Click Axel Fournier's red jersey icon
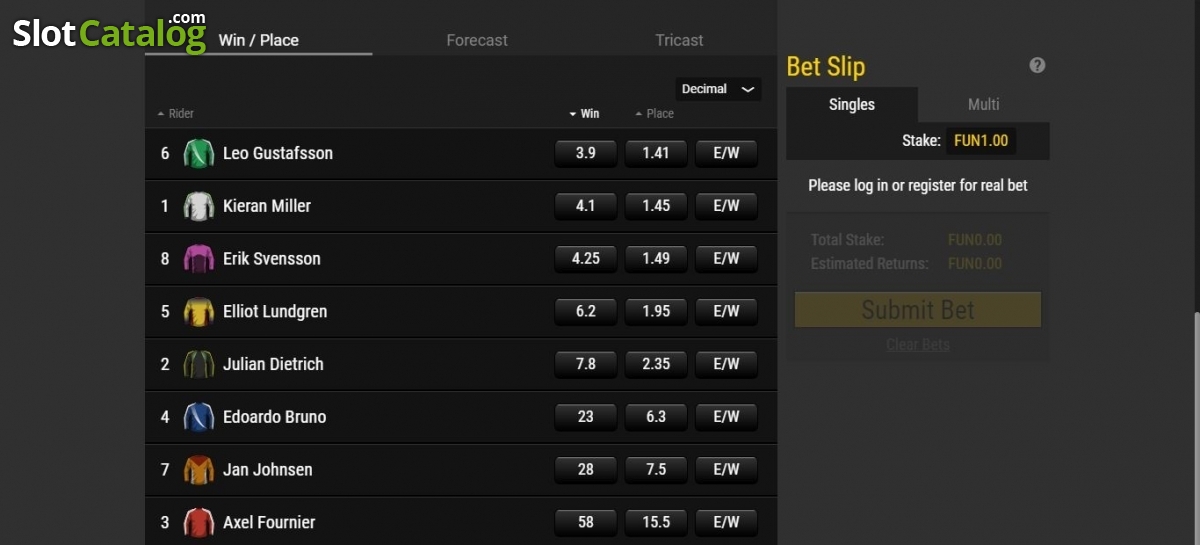This screenshot has width=1200, height=545. pos(199,522)
